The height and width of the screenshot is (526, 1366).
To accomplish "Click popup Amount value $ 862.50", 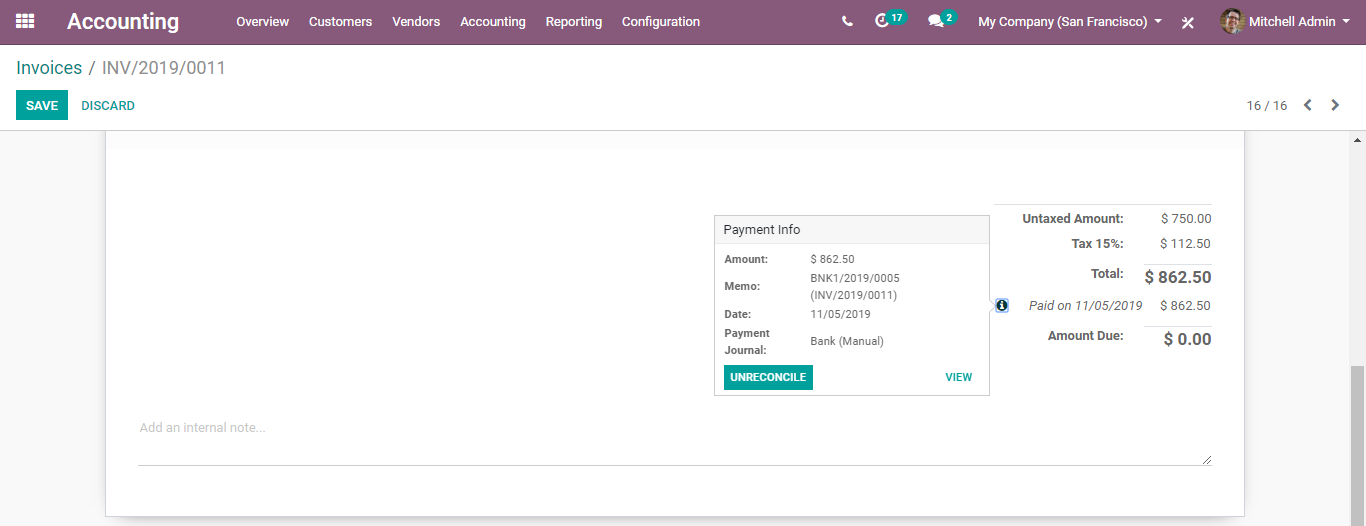I will click(x=832, y=259).
